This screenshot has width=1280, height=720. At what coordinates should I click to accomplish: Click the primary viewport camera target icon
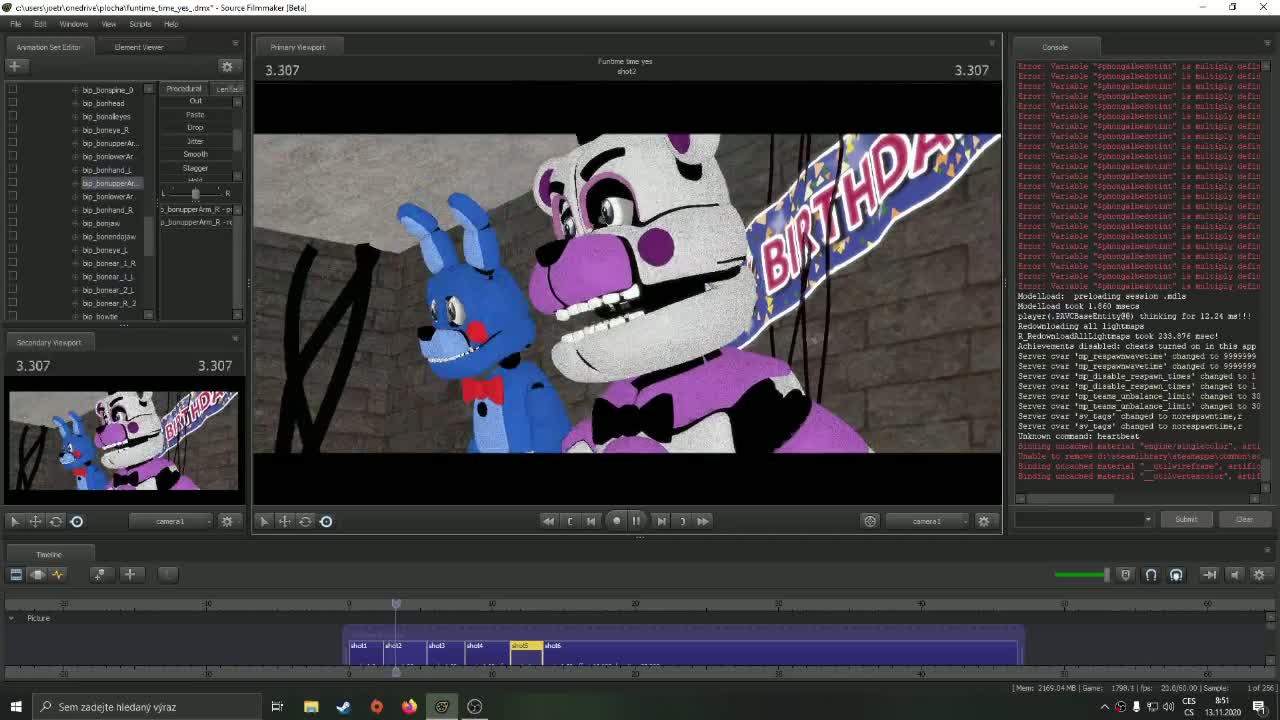pyautogui.click(x=870, y=521)
